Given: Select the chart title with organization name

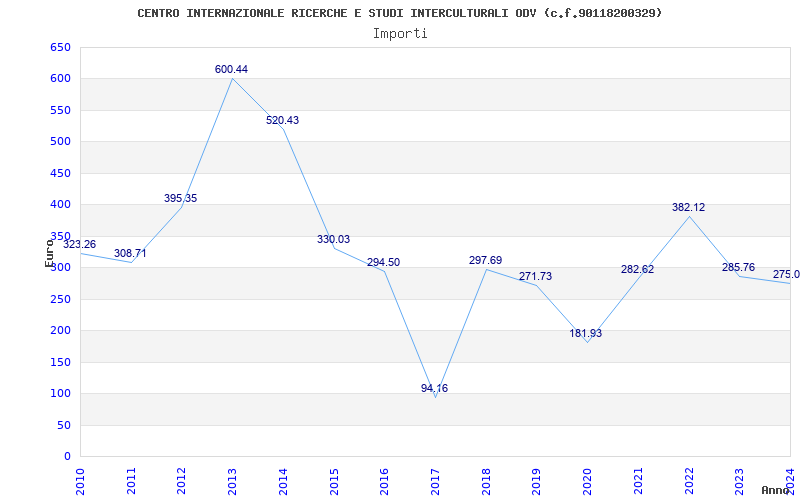Looking at the screenshot, I should [400, 13].
